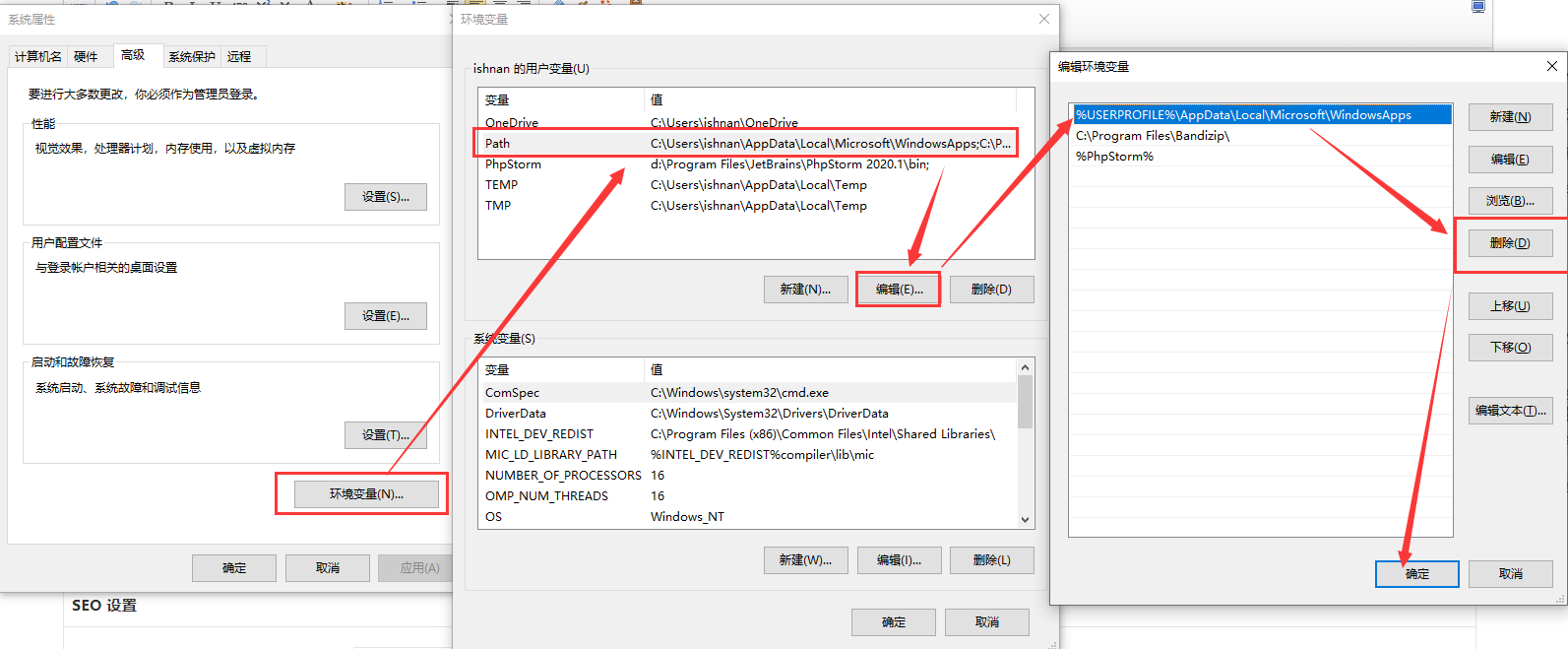
Task: Move entry down with 下移(O)
Action: click(1510, 348)
